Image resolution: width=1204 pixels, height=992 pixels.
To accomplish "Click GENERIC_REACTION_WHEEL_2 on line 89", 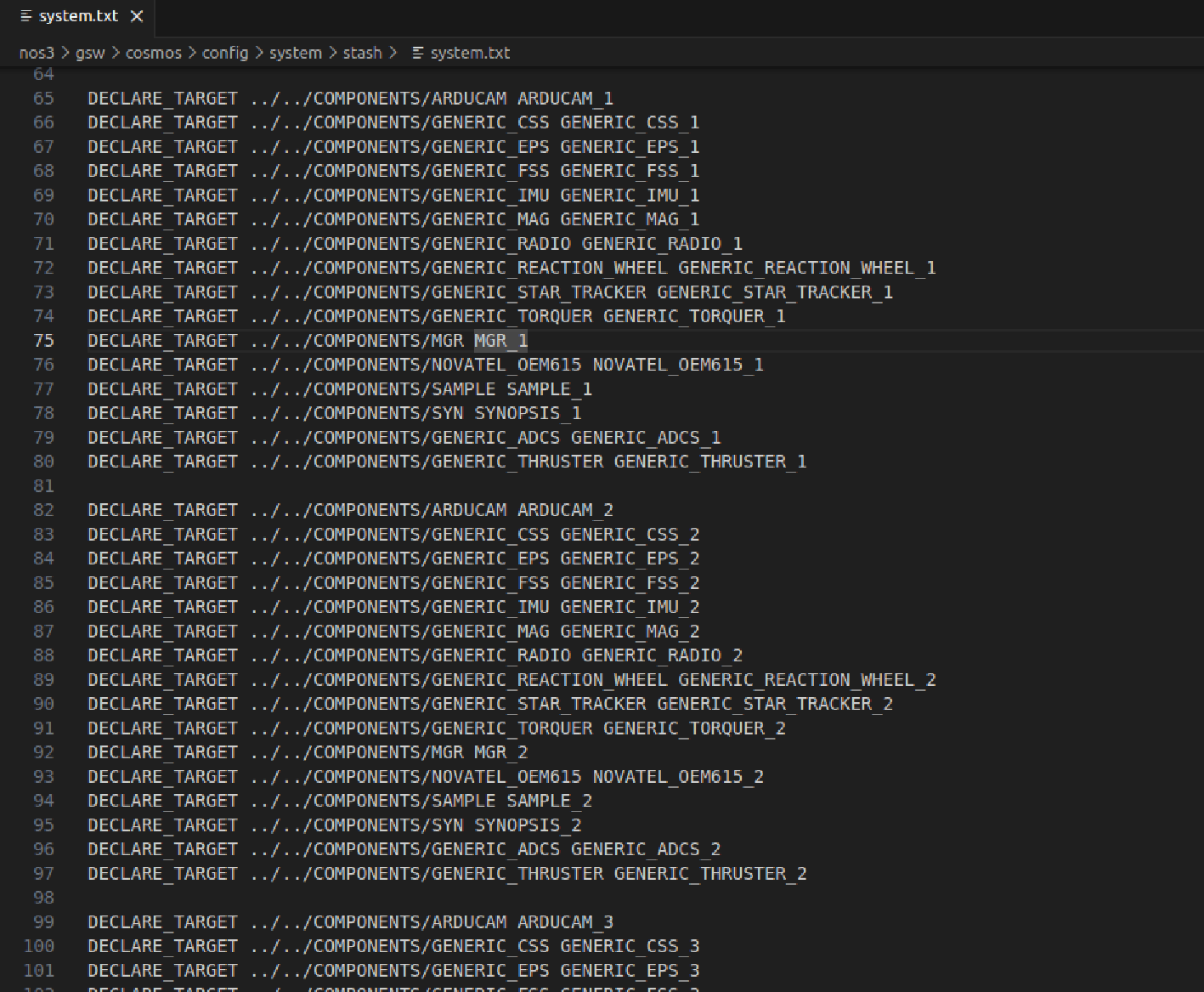I will pyautogui.click(x=807, y=680).
